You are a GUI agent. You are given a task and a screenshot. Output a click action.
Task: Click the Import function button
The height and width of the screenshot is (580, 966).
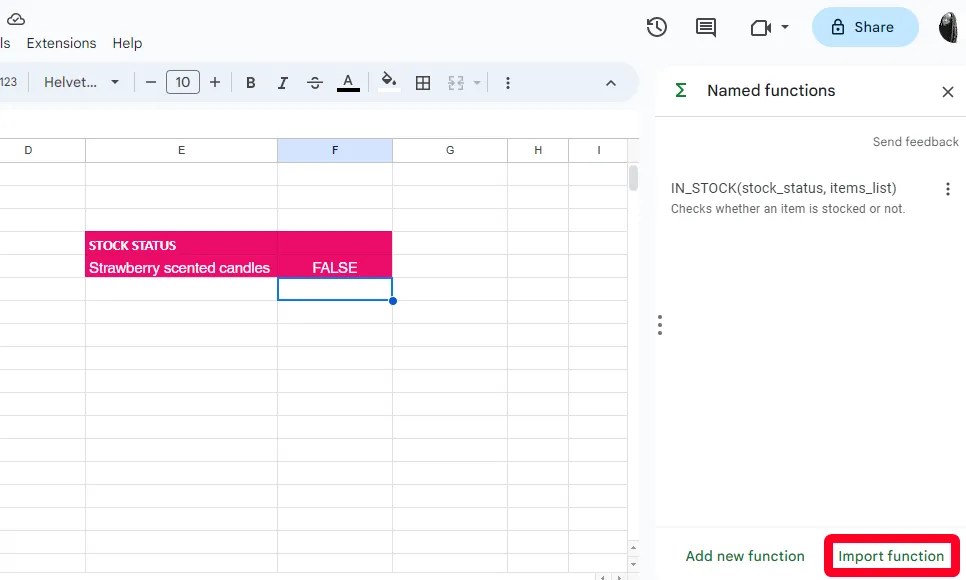(891, 555)
